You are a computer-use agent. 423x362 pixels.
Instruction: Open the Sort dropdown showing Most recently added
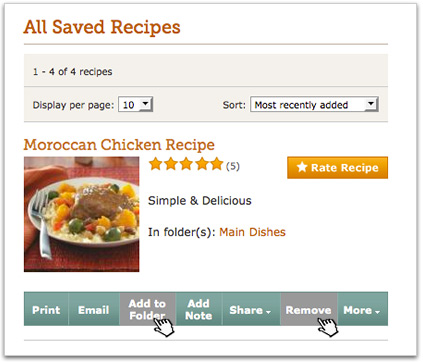(x=314, y=104)
